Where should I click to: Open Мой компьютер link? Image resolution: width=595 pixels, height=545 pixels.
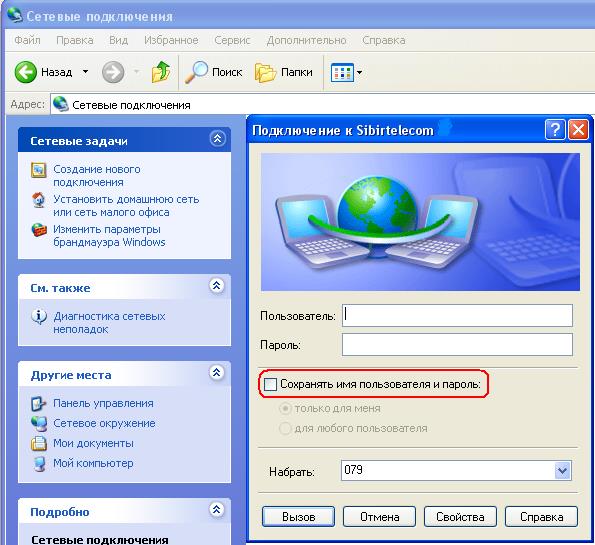click(x=93, y=463)
